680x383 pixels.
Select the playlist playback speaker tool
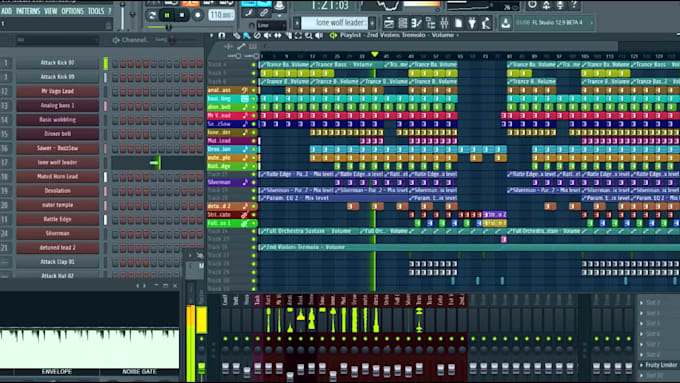(319, 36)
